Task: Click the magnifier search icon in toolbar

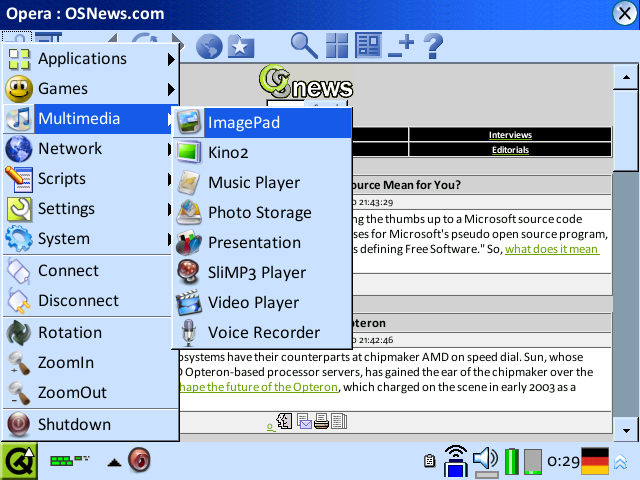Action: pyautogui.click(x=304, y=46)
